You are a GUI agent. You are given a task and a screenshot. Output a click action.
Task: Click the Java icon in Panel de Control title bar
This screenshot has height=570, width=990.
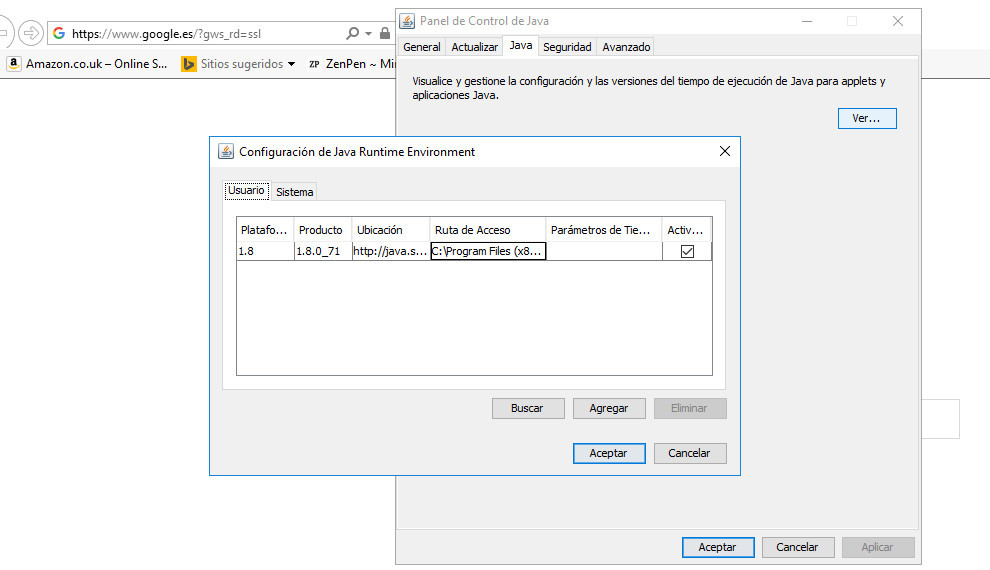tap(407, 21)
